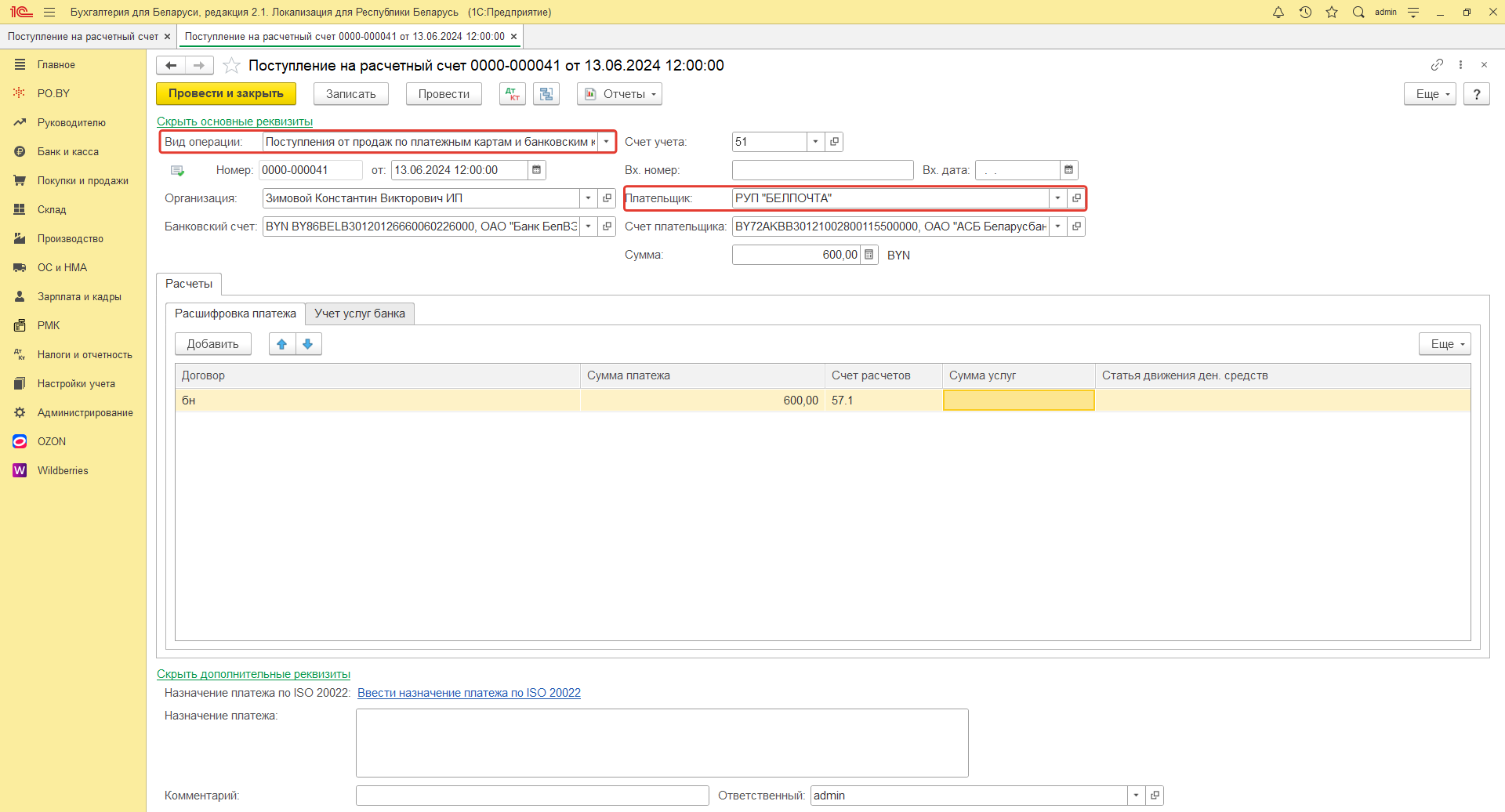
Task: Open Отчеты dropdown button
Action: pyautogui.click(x=619, y=94)
